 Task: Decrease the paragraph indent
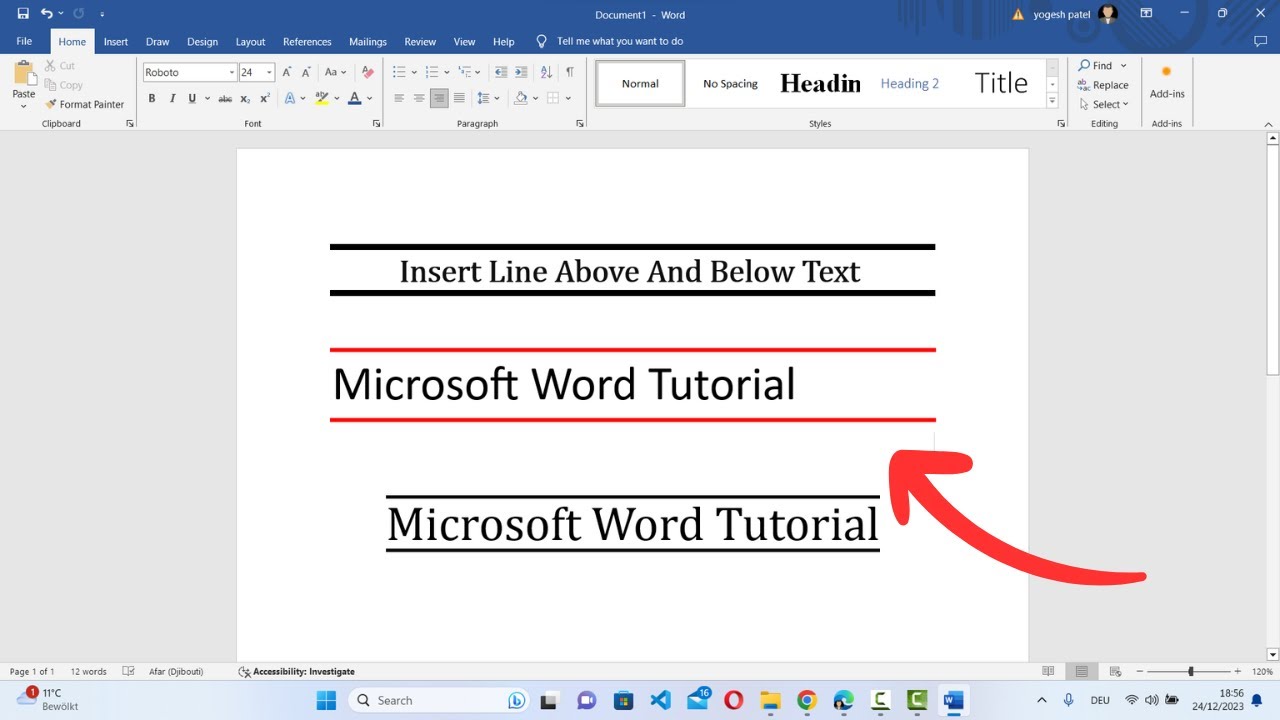(500, 72)
